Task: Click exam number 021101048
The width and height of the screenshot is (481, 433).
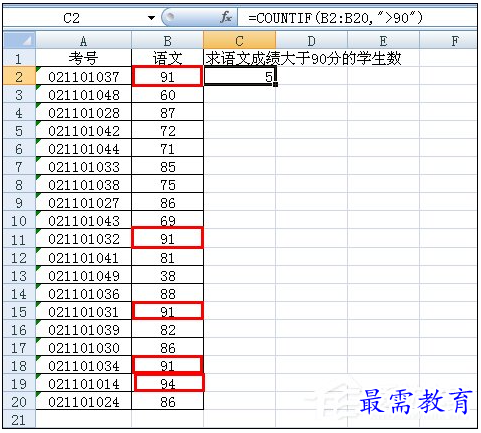Action: (x=83, y=95)
